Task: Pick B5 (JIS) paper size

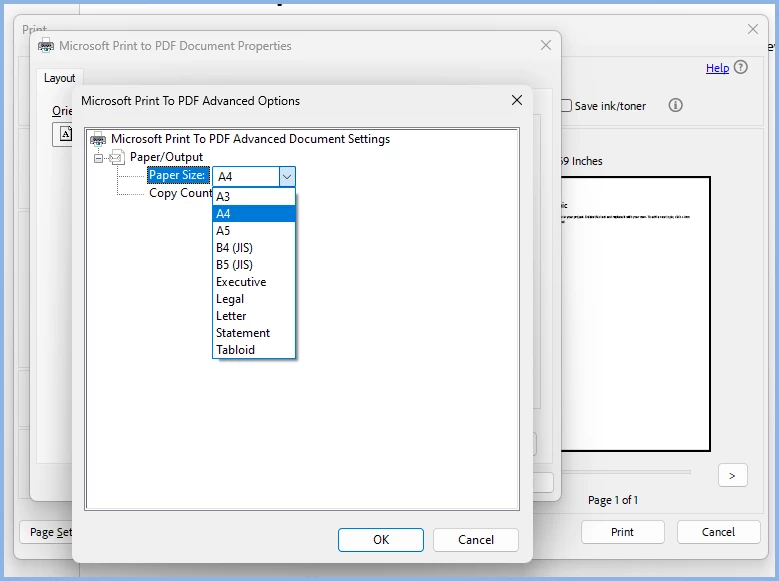Action: pyautogui.click(x=254, y=264)
